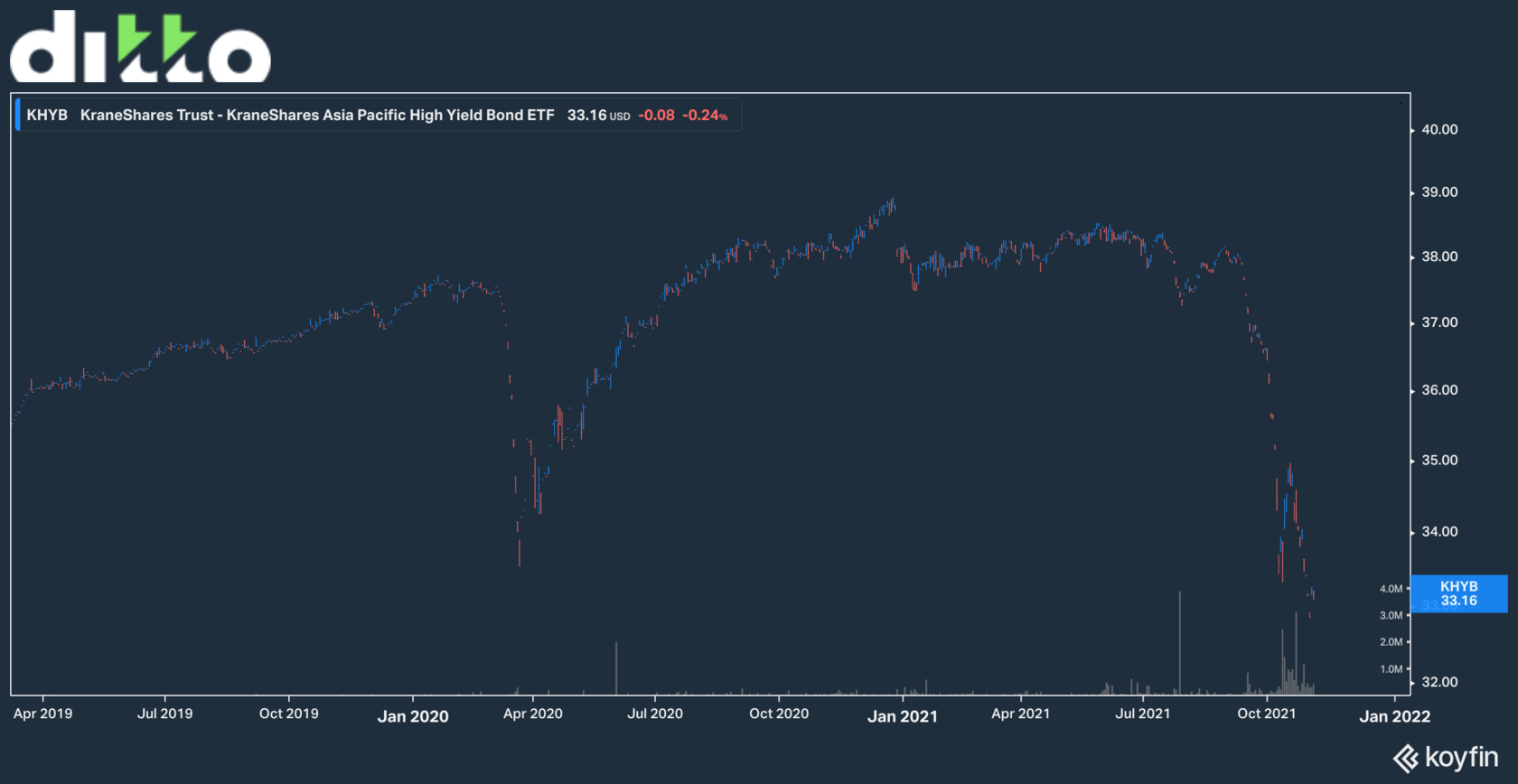This screenshot has height=784, width=1518.
Task: Click the volume spike bar near Jun 2020
Action: 616,668
